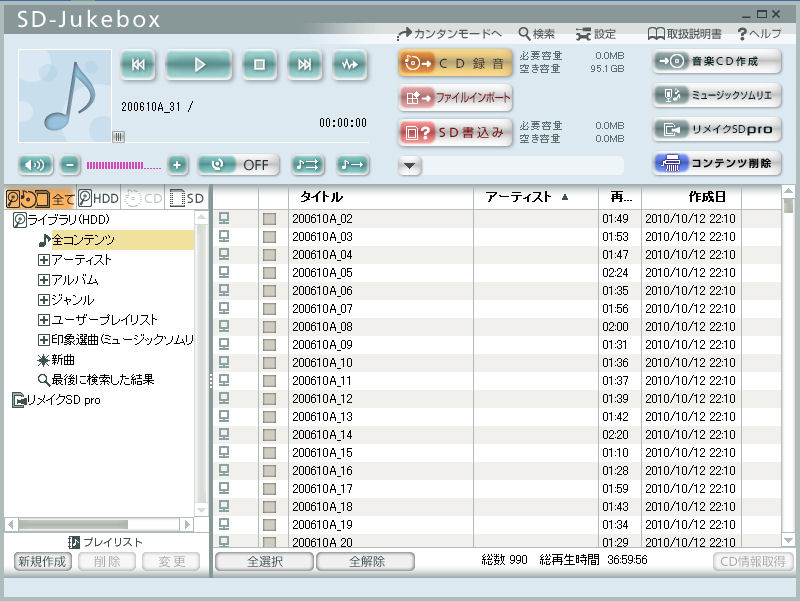Screen dimensions: 800x601
Task: Select the 全て source tab
Action: (x=40, y=198)
